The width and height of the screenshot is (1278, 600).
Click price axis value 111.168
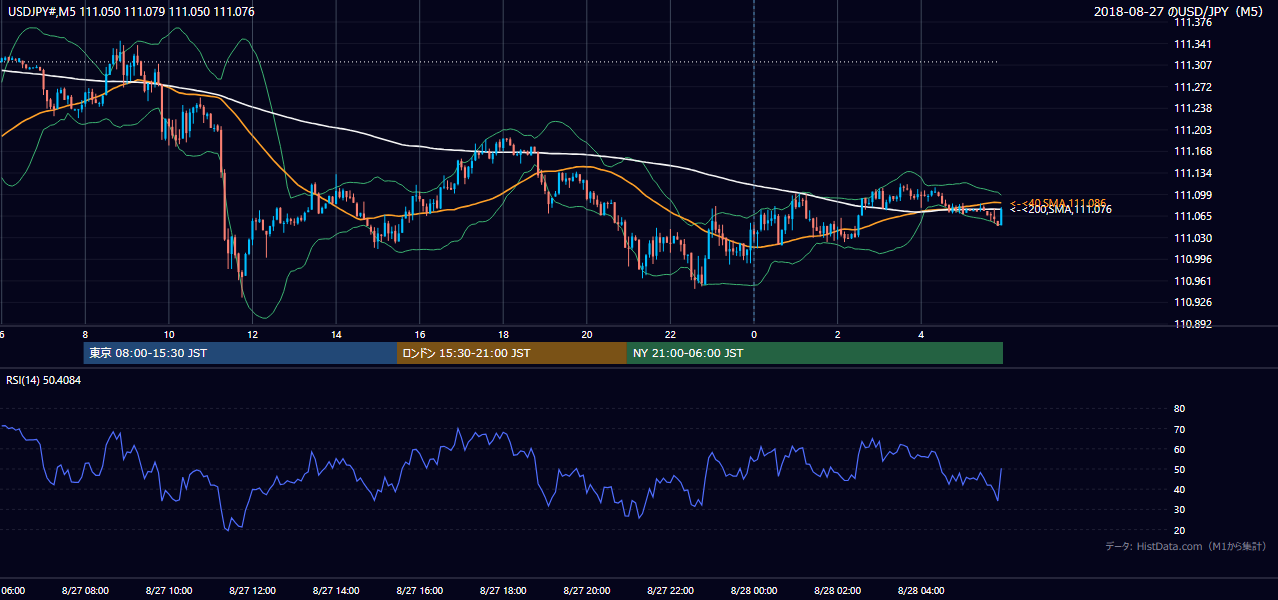[1194, 151]
